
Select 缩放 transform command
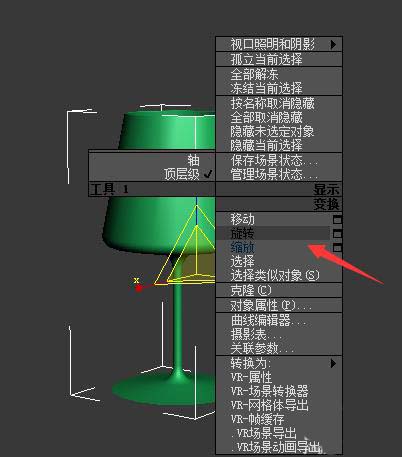tap(273, 247)
